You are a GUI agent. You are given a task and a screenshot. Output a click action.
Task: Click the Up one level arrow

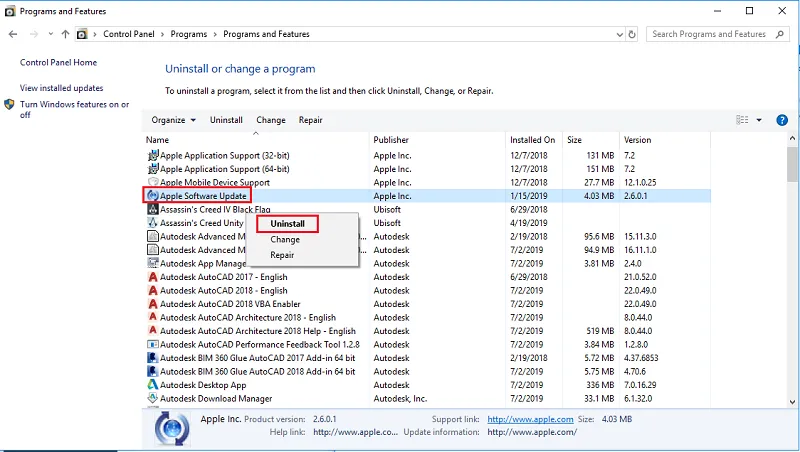click(66, 34)
